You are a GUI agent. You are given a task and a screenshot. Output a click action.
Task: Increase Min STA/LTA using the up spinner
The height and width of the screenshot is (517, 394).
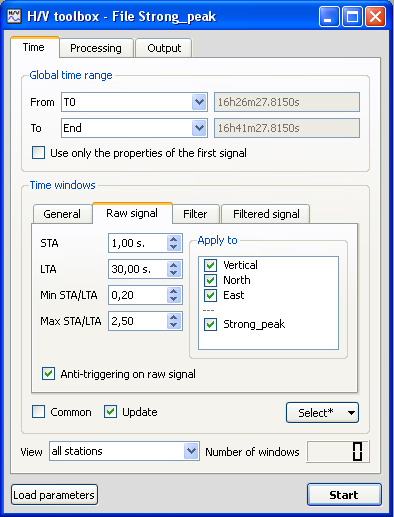pos(173,291)
